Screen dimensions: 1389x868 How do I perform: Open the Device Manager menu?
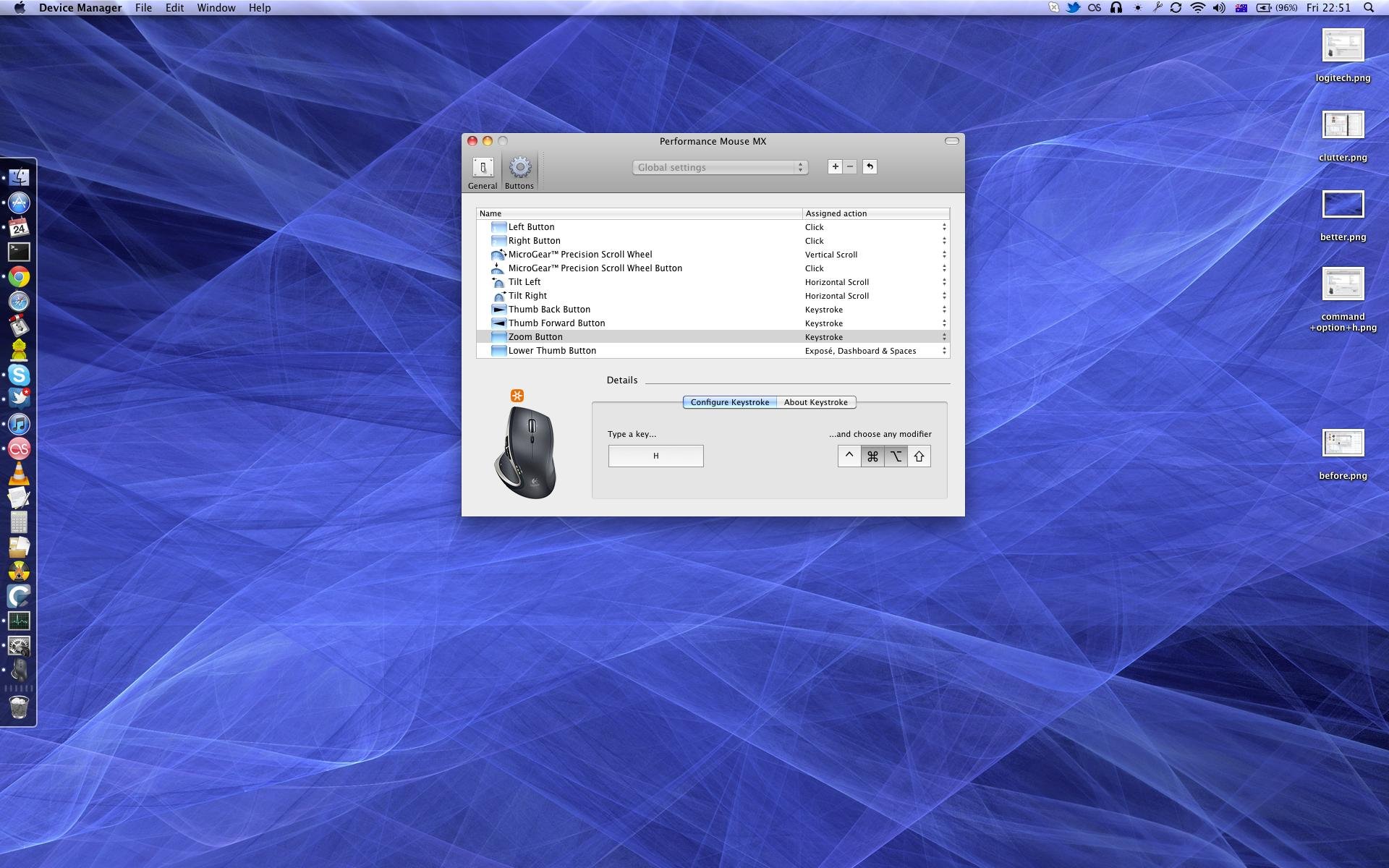(x=80, y=8)
